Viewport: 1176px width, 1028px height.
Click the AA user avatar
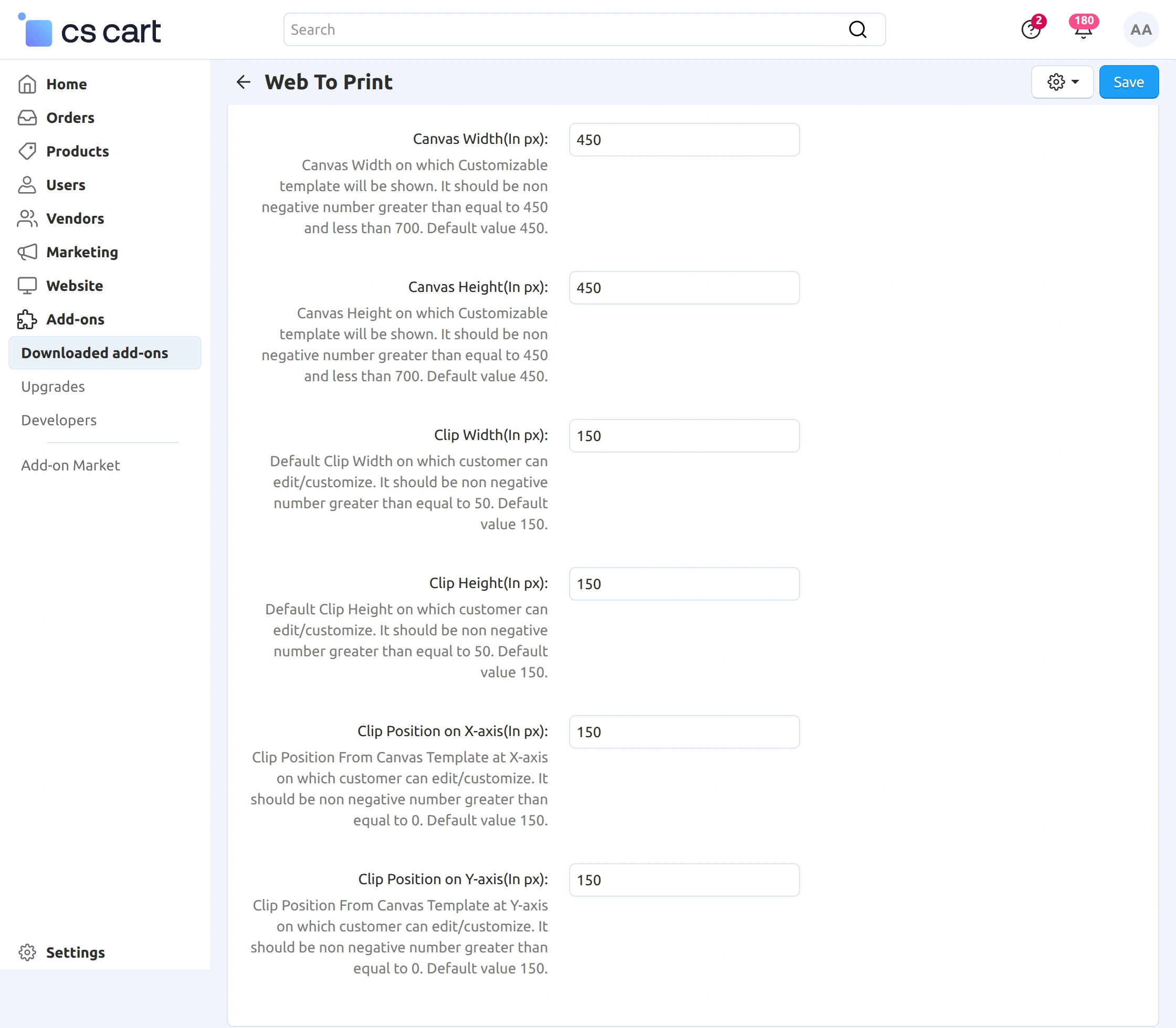1140,30
